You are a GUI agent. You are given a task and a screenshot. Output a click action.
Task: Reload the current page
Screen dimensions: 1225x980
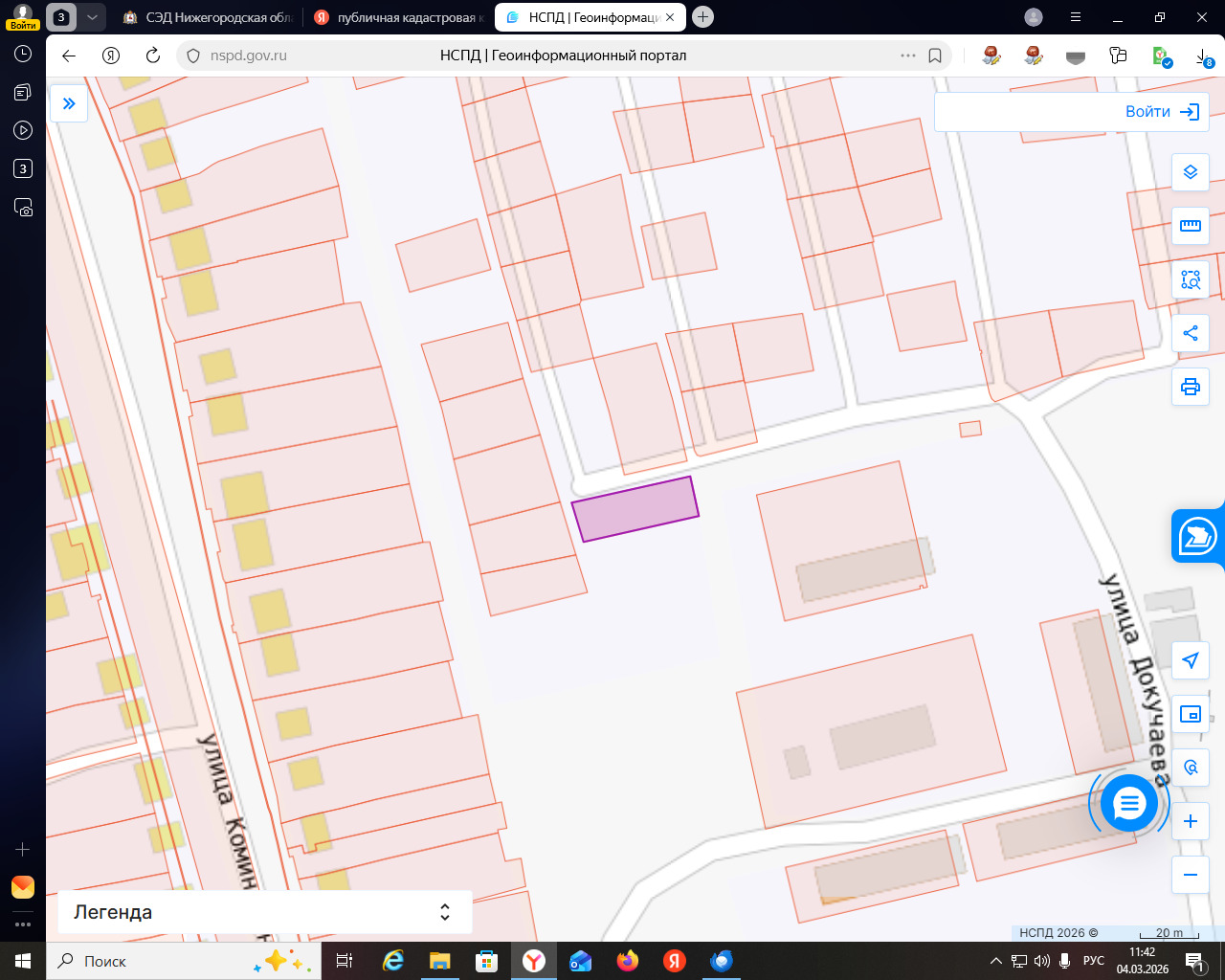point(153,56)
